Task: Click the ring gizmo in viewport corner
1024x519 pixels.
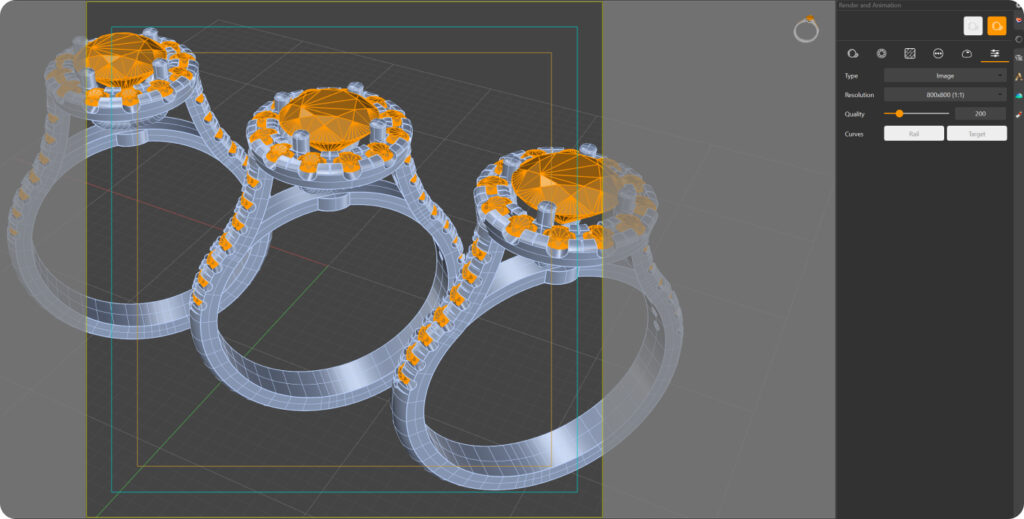Action: click(x=806, y=30)
